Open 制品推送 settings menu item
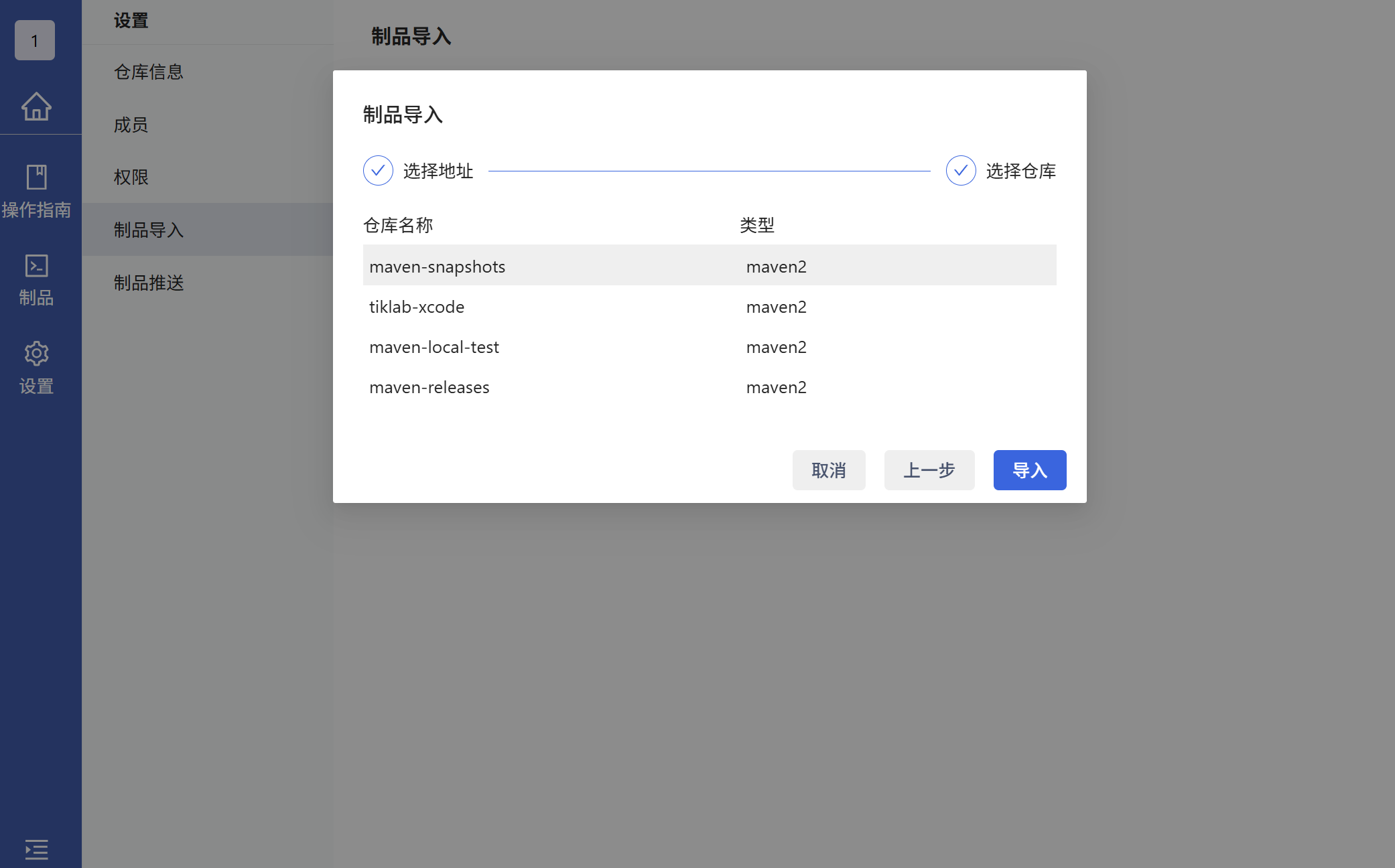The image size is (1395, 868). pyautogui.click(x=148, y=283)
